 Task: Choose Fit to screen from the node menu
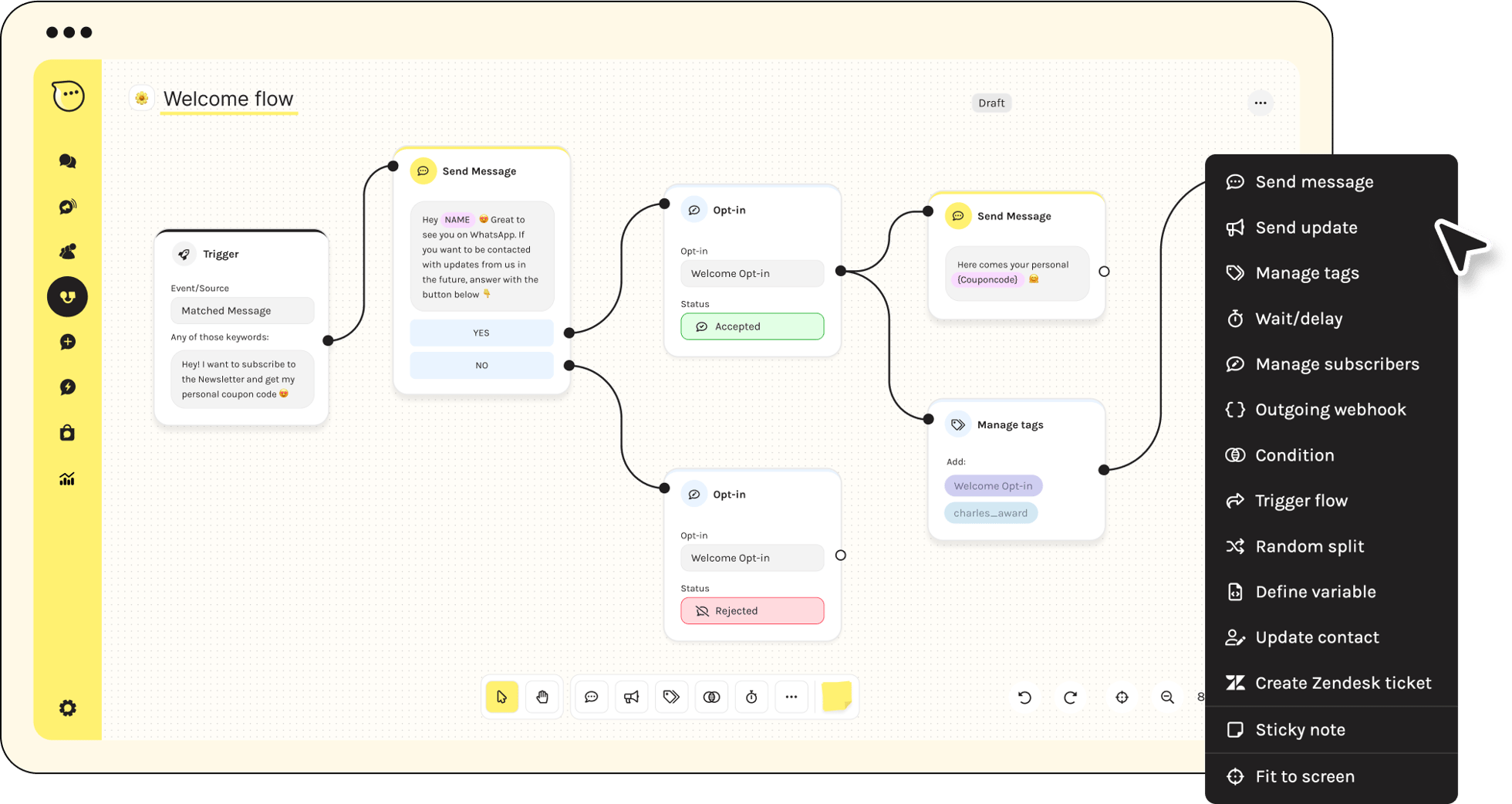click(x=1331, y=776)
